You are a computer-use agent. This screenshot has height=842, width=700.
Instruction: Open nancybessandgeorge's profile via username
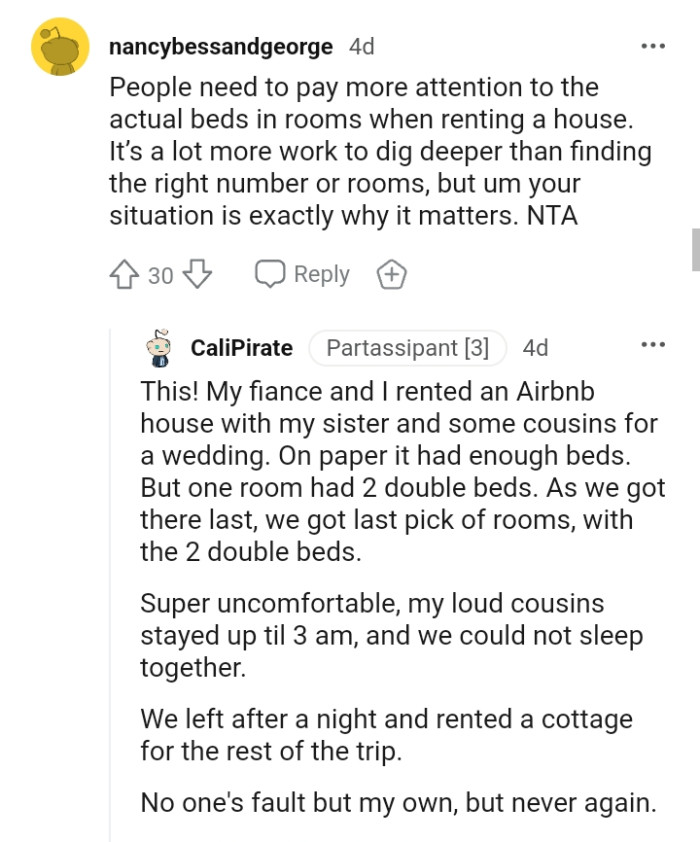click(x=220, y=46)
